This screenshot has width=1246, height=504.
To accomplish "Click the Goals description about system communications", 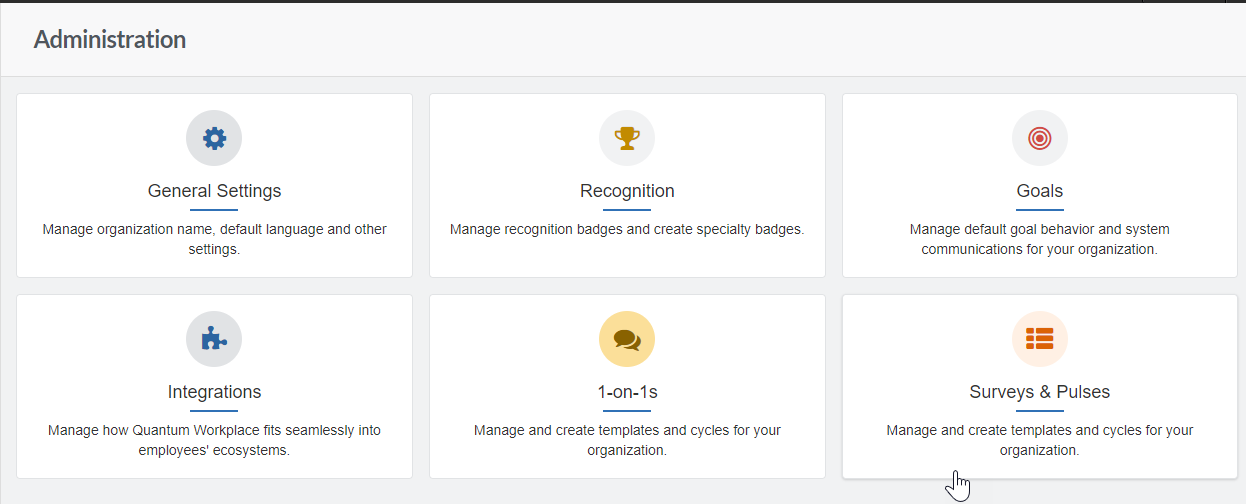I will pyautogui.click(x=1040, y=239).
